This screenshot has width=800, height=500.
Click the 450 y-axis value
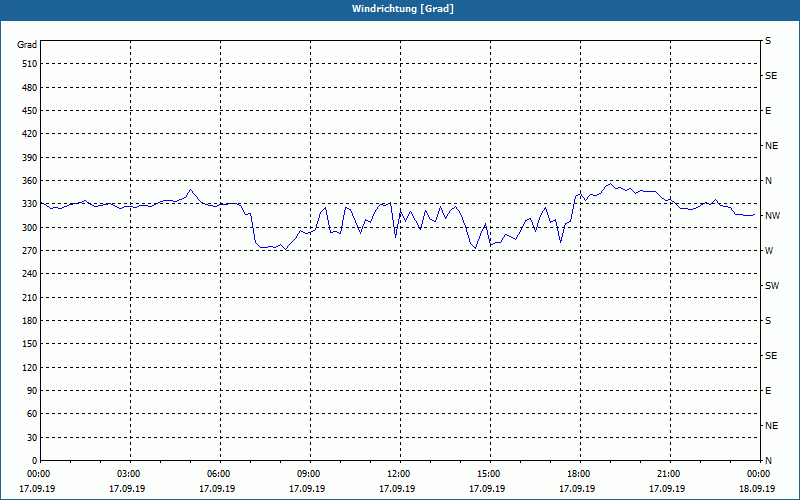coord(30,111)
